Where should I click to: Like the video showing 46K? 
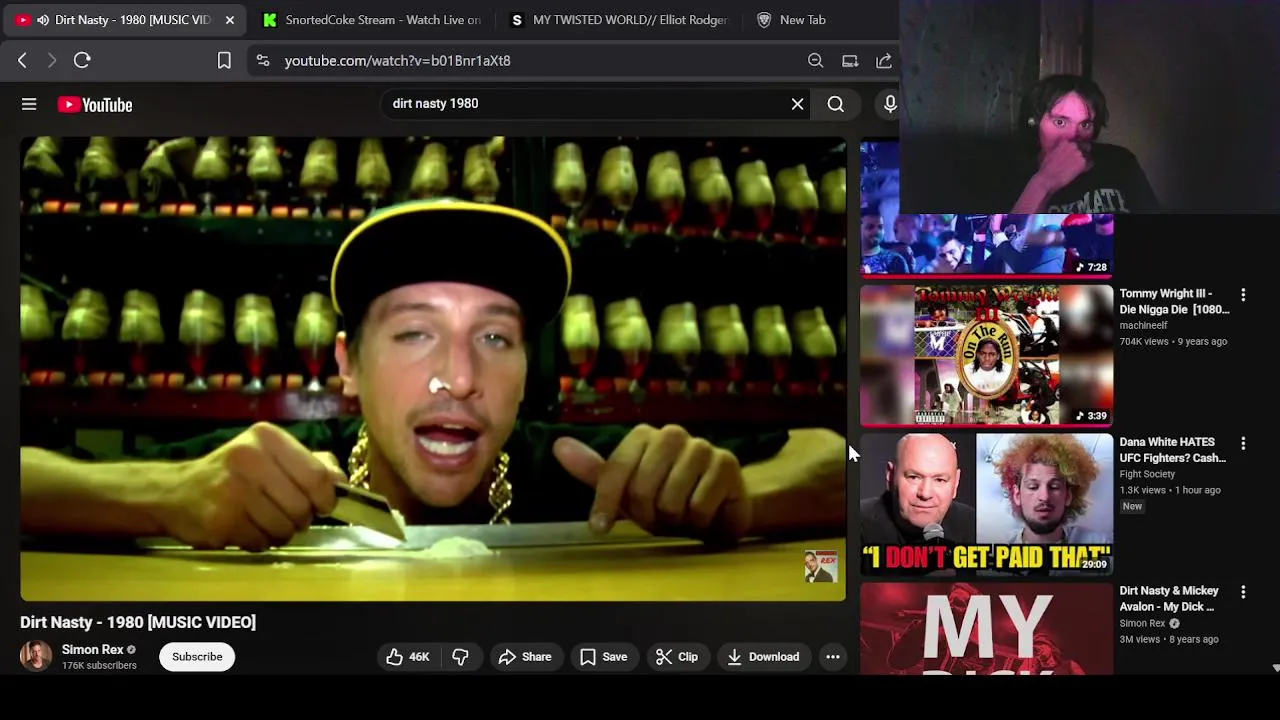coord(408,657)
